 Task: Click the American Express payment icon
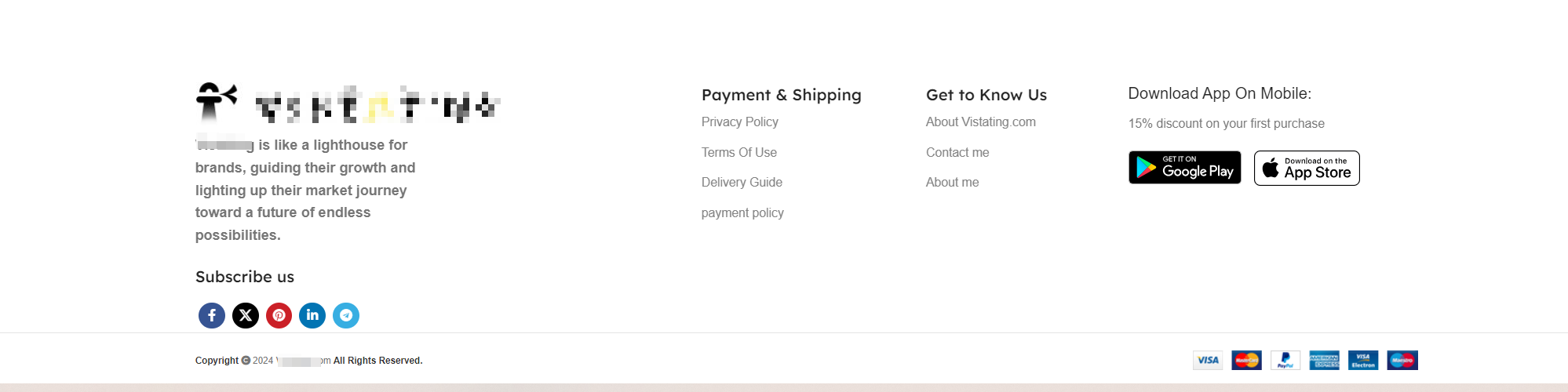(x=1324, y=361)
